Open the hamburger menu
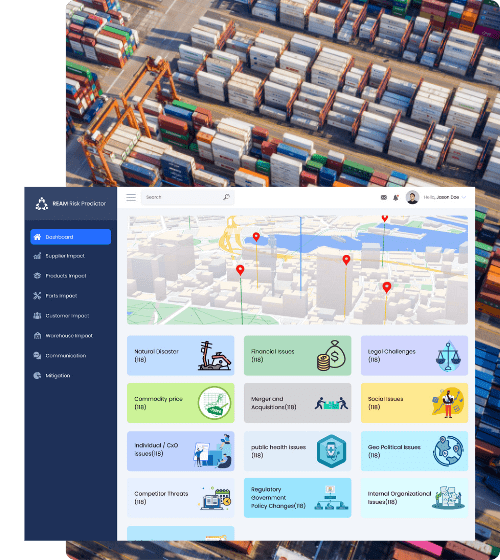500x560 pixels. point(131,197)
